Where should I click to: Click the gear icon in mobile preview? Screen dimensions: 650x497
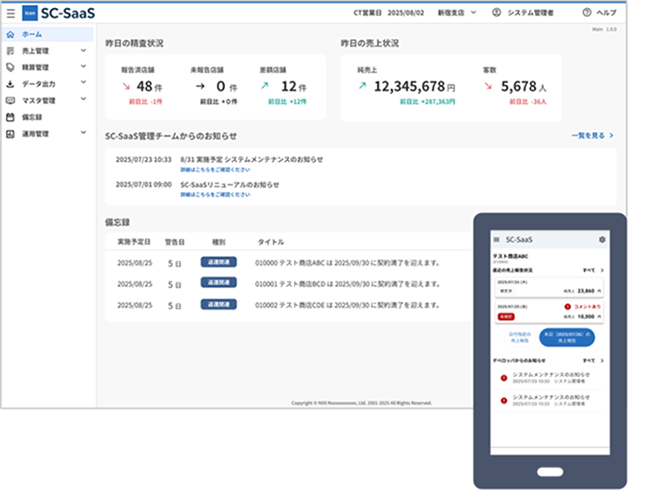(602, 240)
